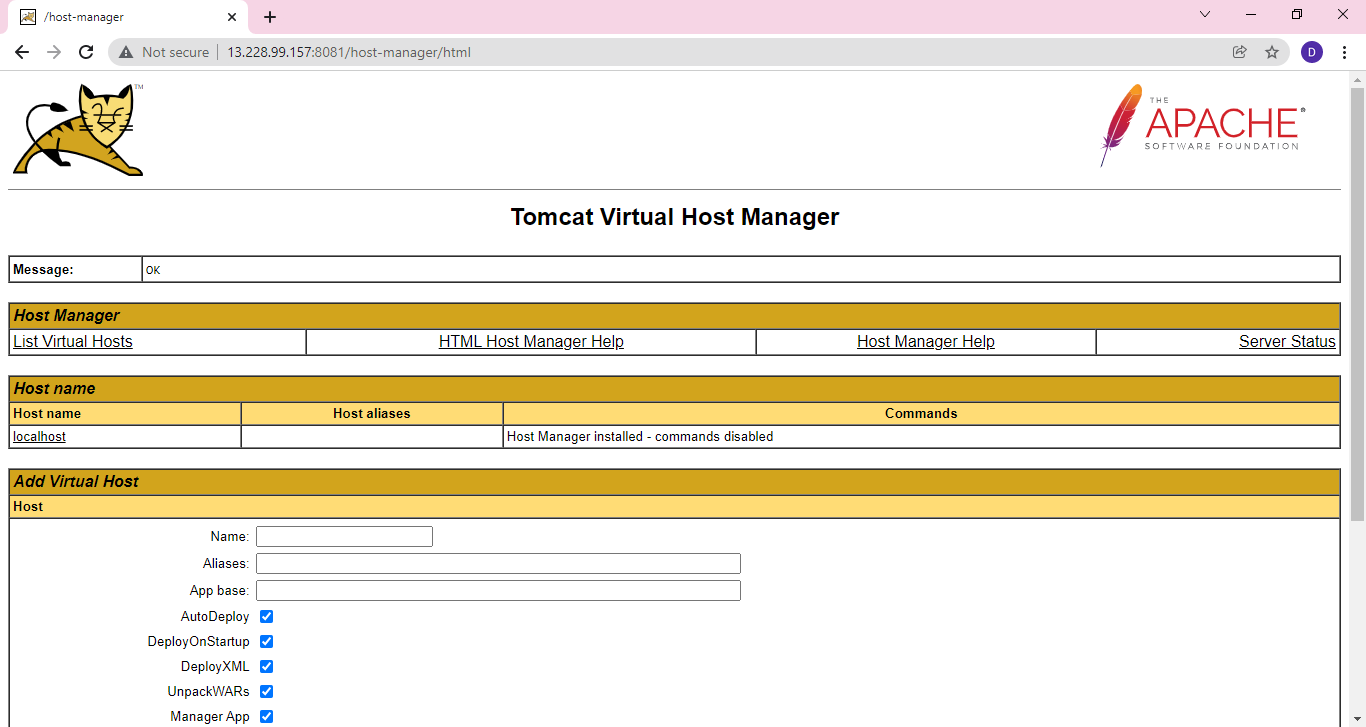Open a new browser tab
1366x727 pixels.
click(270, 17)
